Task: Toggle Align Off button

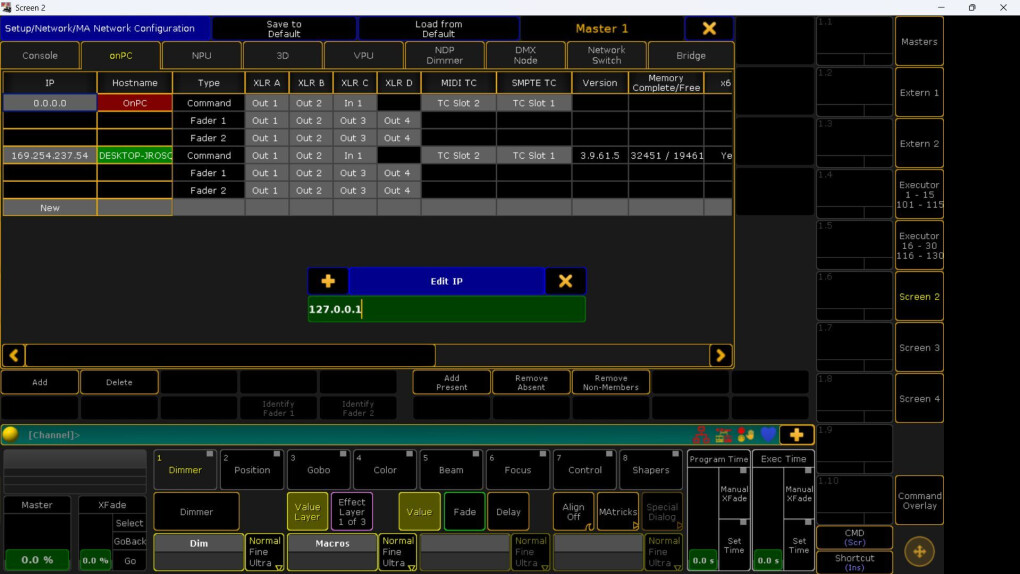Action: click(573, 512)
